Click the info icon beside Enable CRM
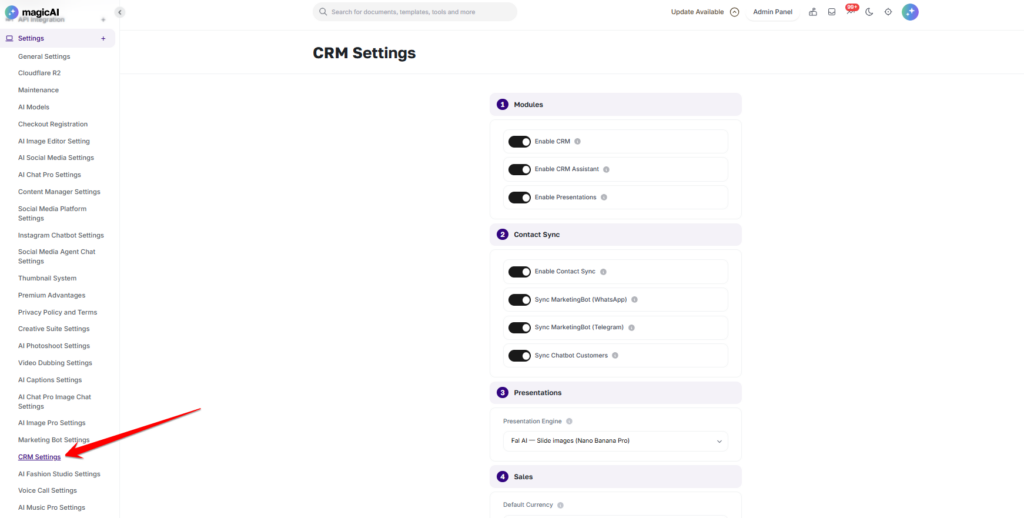This screenshot has height=518, width=1024. [577, 141]
